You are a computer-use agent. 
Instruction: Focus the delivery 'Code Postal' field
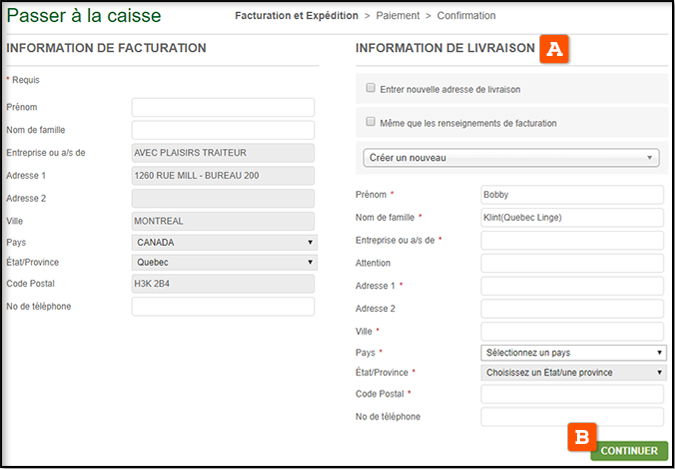[x=572, y=395]
